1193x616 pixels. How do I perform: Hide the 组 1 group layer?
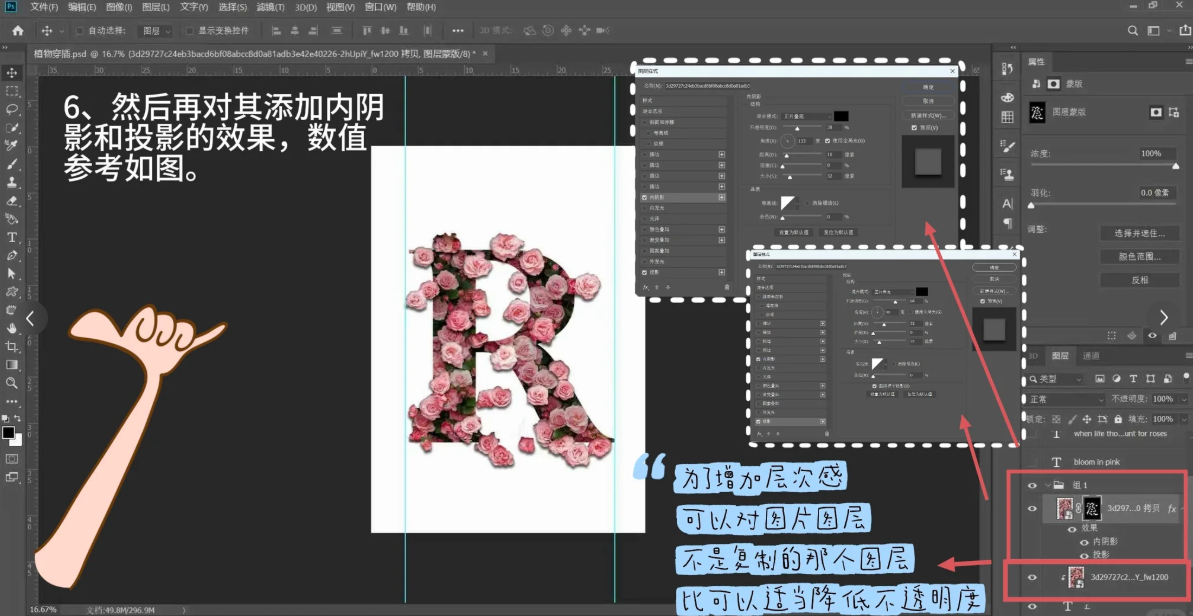[x=1033, y=485]
